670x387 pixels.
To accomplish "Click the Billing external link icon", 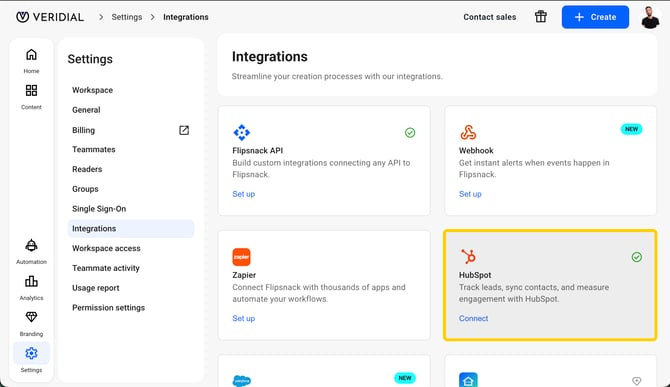I will (x=184, y=130).
